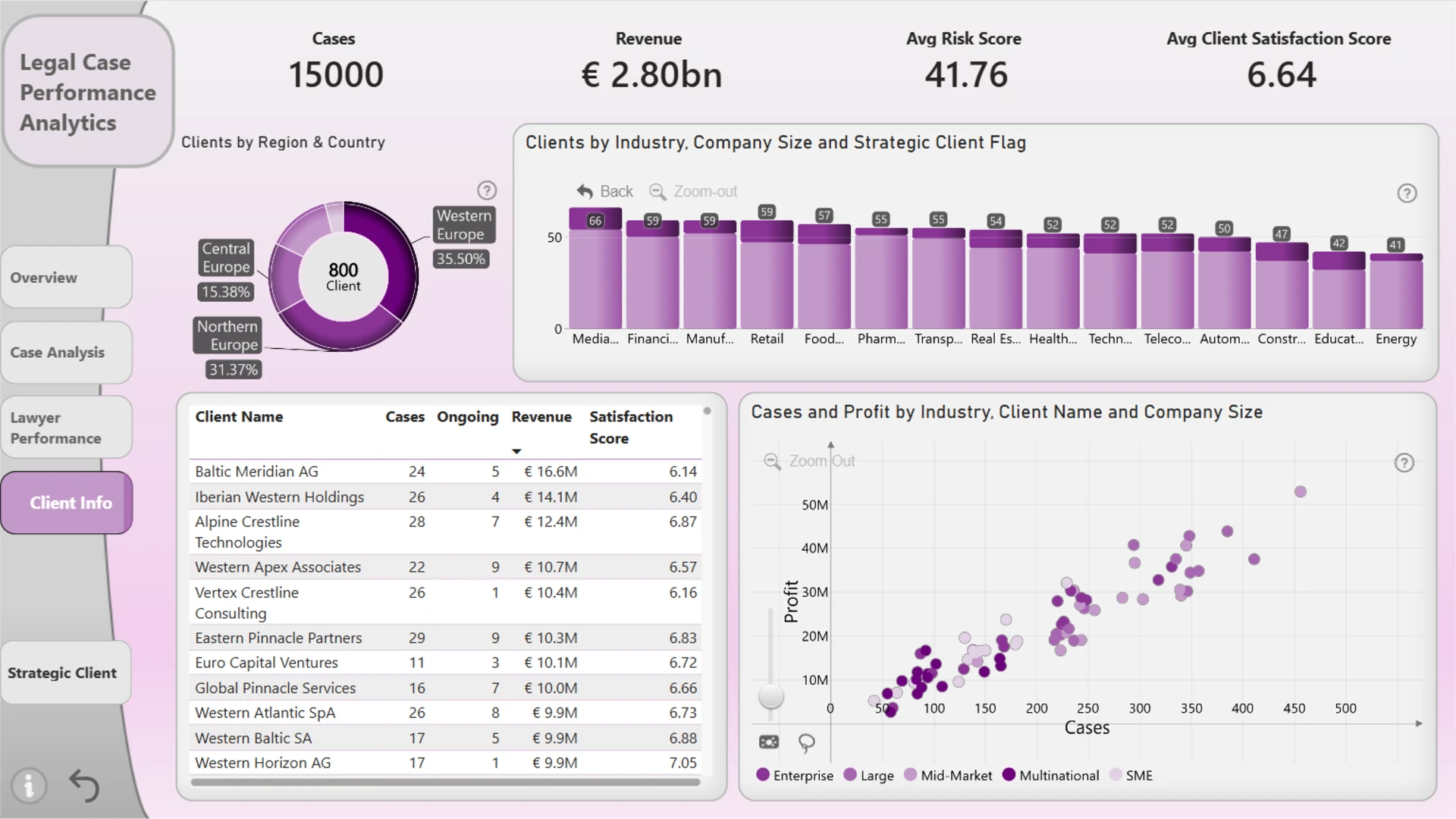Click the Back arrow in bar chart
This screenshot has width=1456, height=819.
(604, 192)
